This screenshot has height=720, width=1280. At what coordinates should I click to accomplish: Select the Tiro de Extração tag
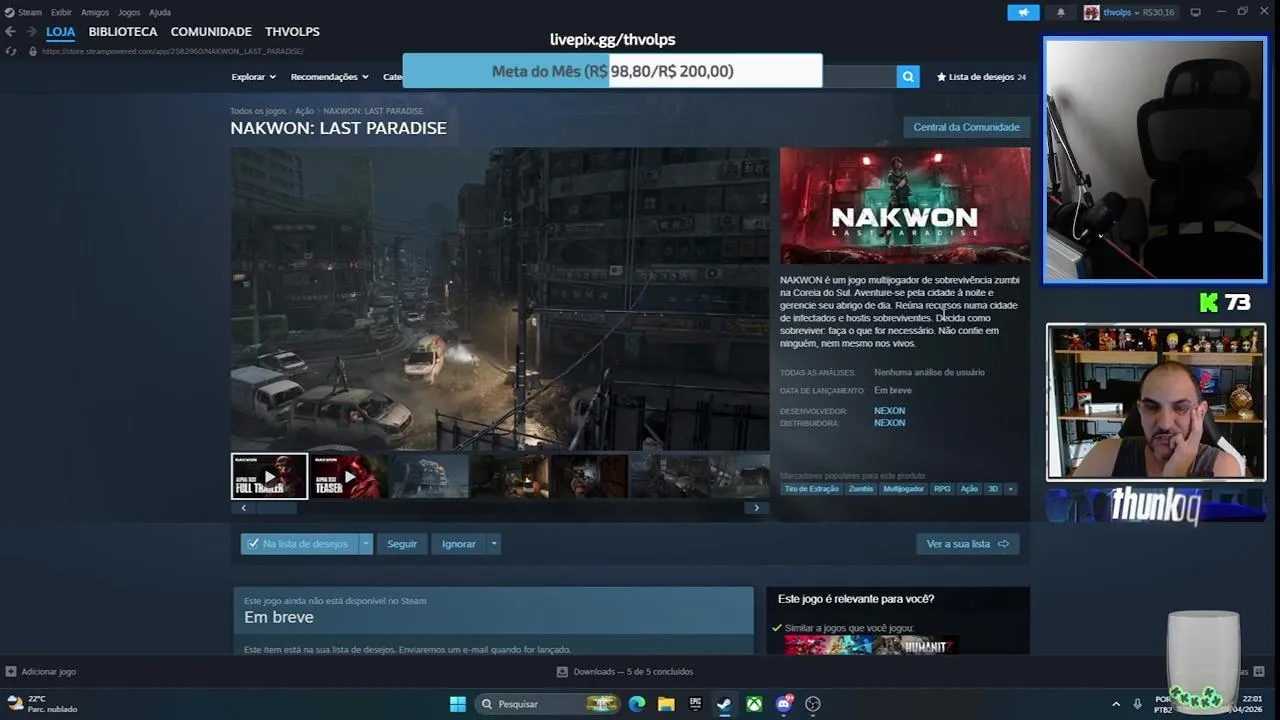pos(812,489)
